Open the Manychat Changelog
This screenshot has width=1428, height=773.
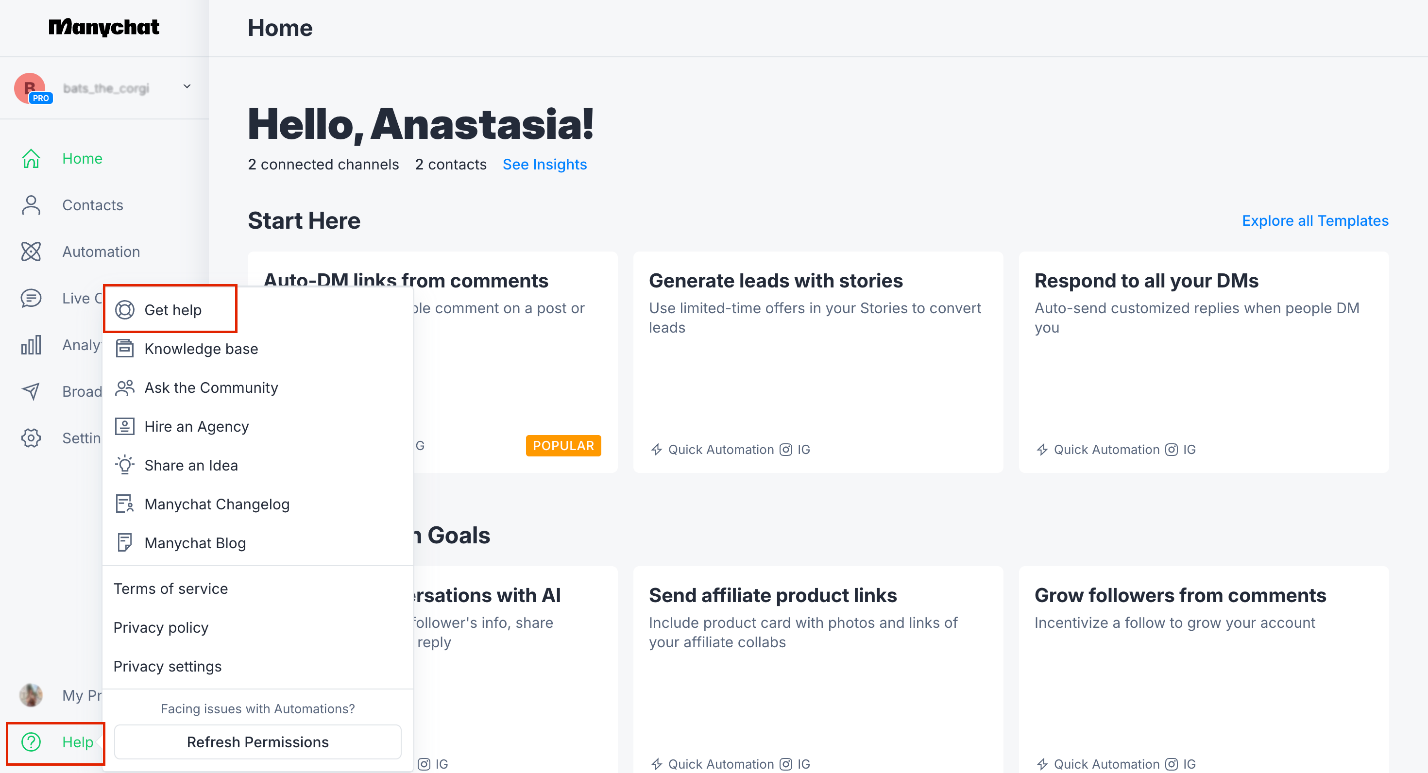pos(215,503)
